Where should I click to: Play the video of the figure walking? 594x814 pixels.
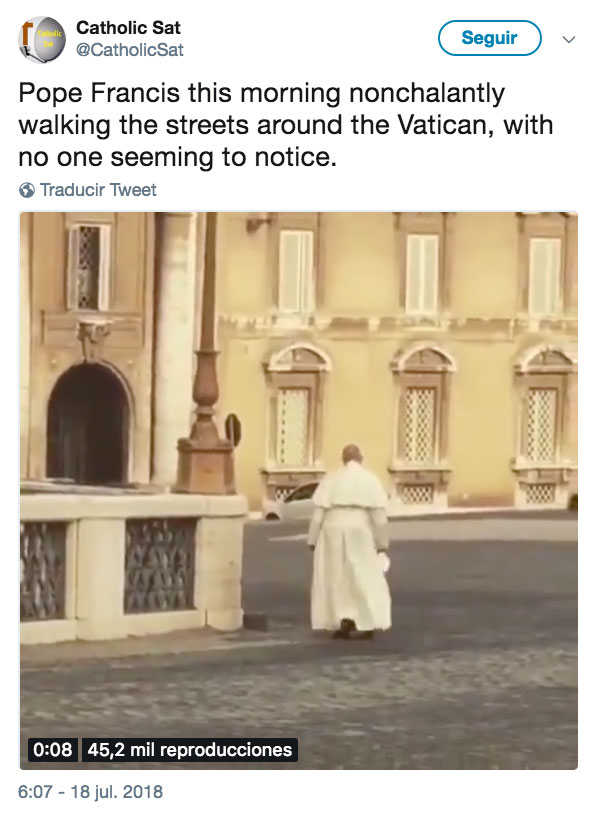point(299,491)
